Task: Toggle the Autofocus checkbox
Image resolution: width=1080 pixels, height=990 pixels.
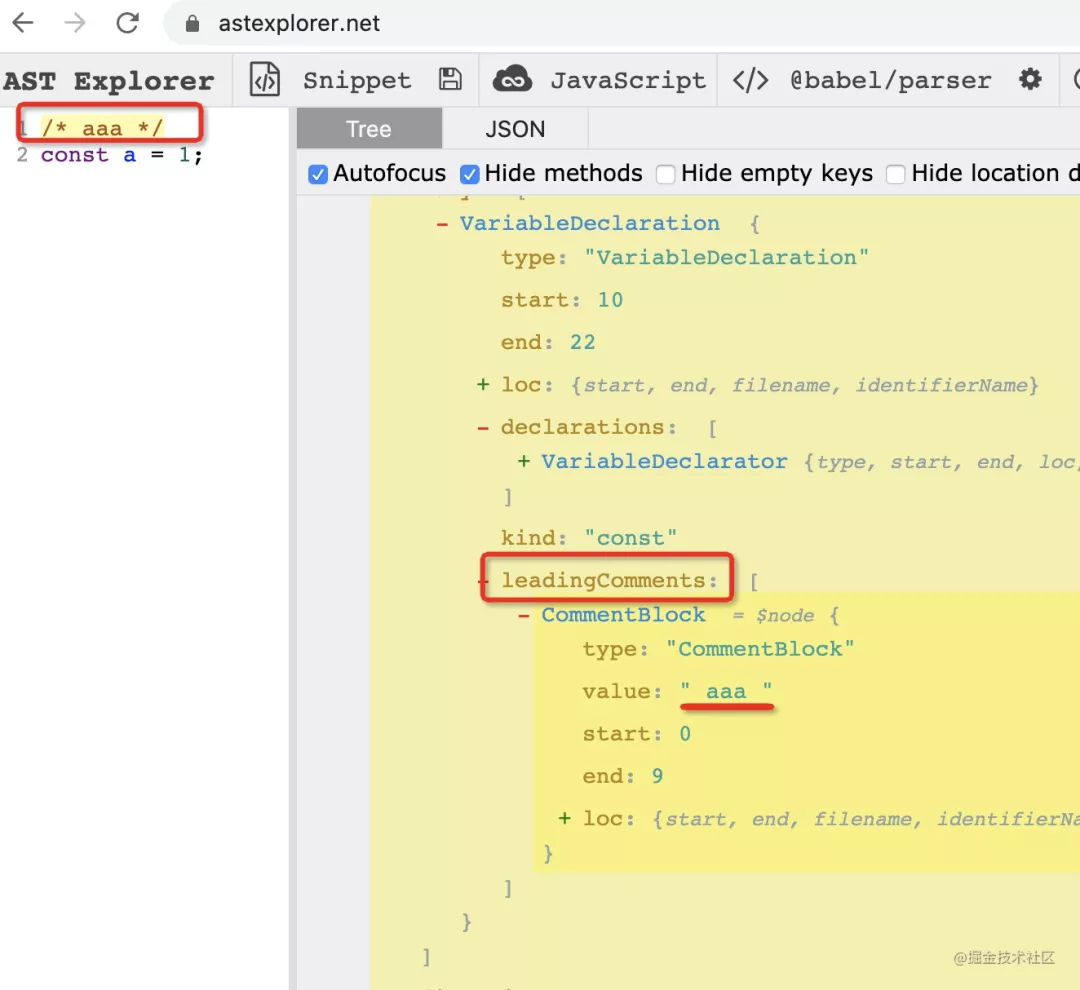Action: tap(318, 174)
